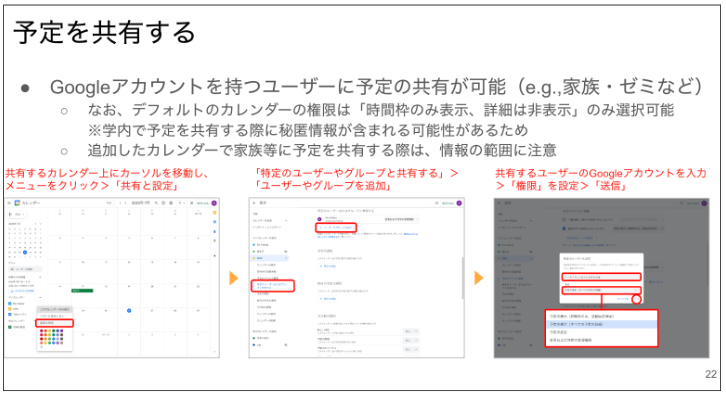Click キャンセル in share dialog
The image size is (726, 393).
(x=623, y=299)
